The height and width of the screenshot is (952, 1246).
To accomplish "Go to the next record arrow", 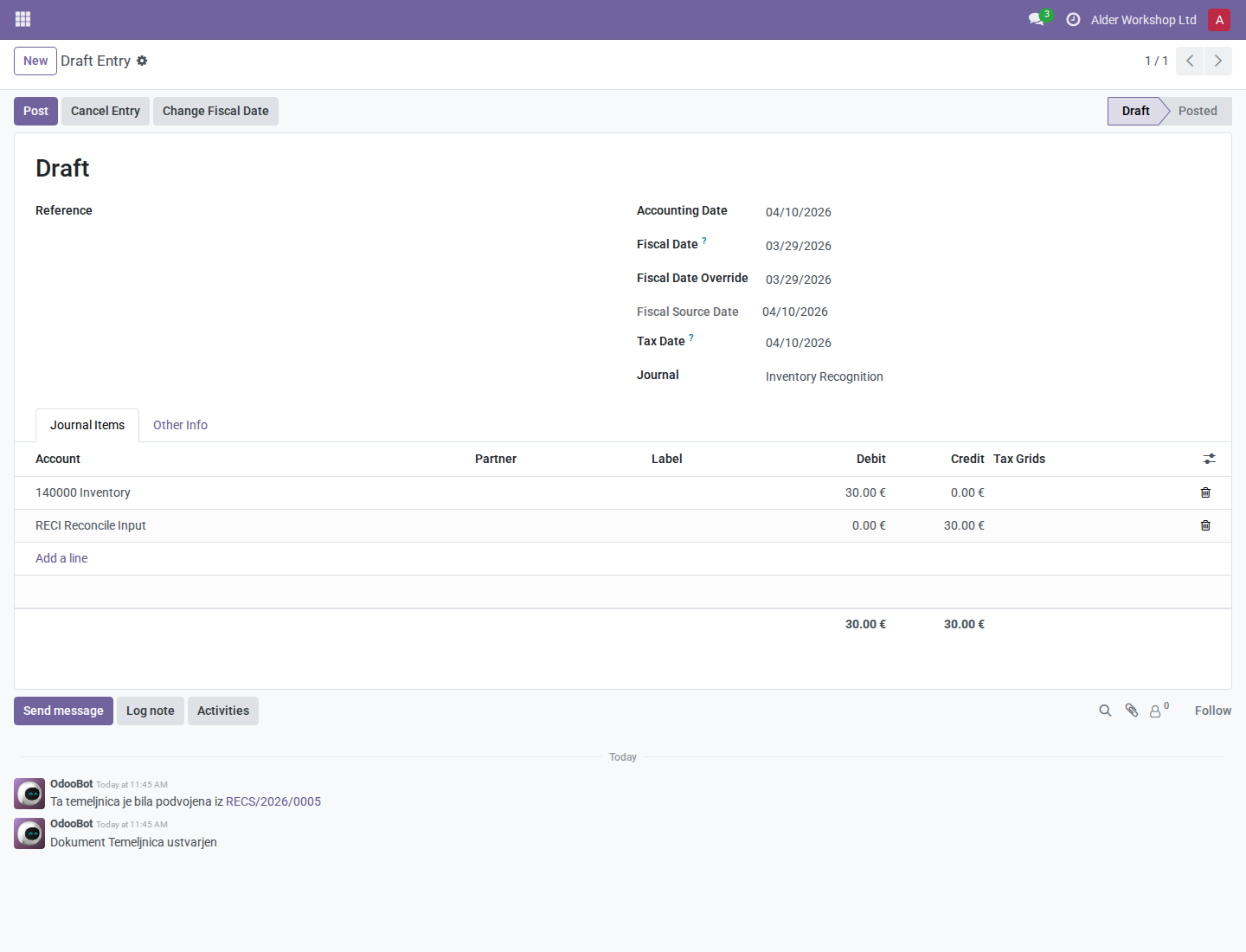I will pyautogui.click(x=1218, y=61).
